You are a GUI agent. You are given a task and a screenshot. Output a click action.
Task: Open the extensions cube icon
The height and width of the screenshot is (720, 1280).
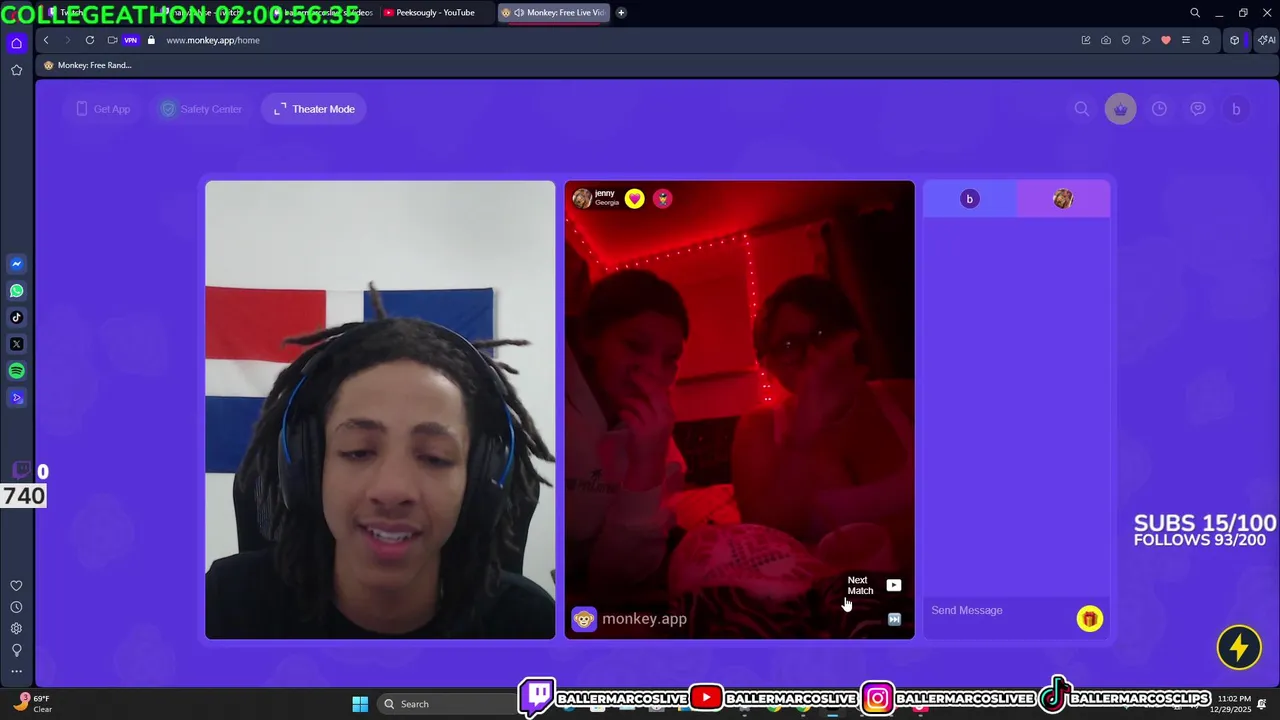coord(1235,40)
